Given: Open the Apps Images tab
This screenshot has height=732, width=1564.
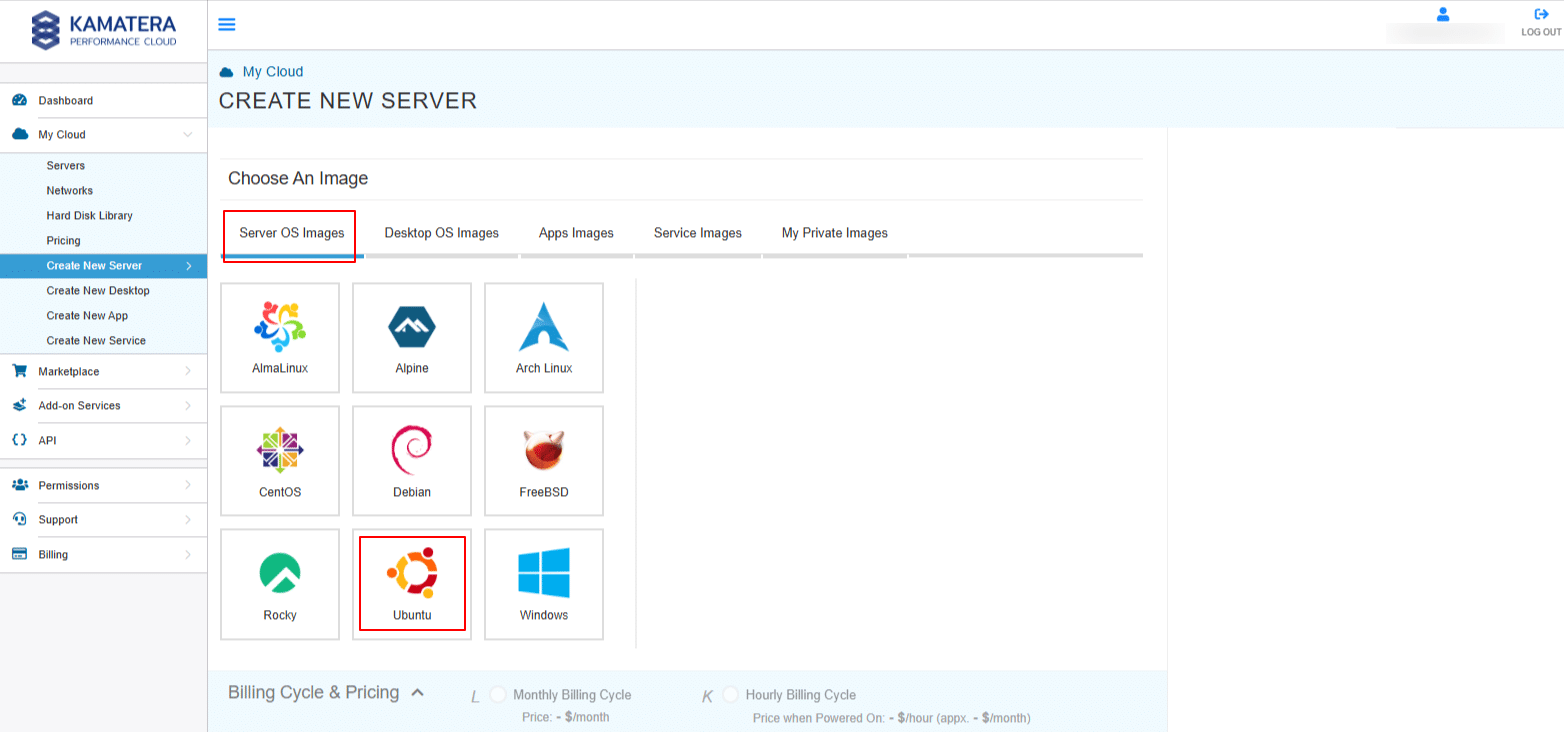Looking at the screenshot, I should coord(576,233).
